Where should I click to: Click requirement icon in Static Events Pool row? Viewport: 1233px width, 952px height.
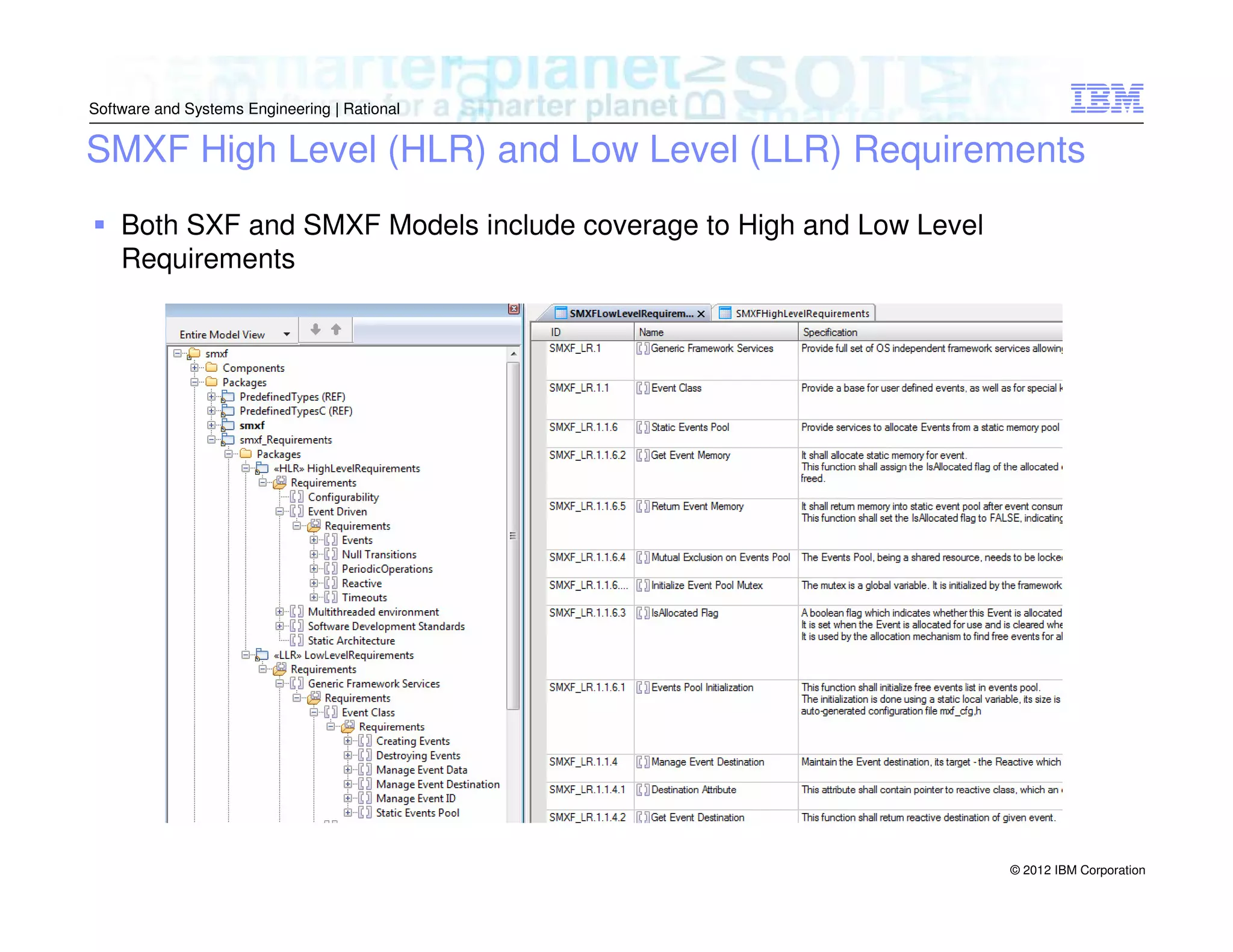[643, 427]
